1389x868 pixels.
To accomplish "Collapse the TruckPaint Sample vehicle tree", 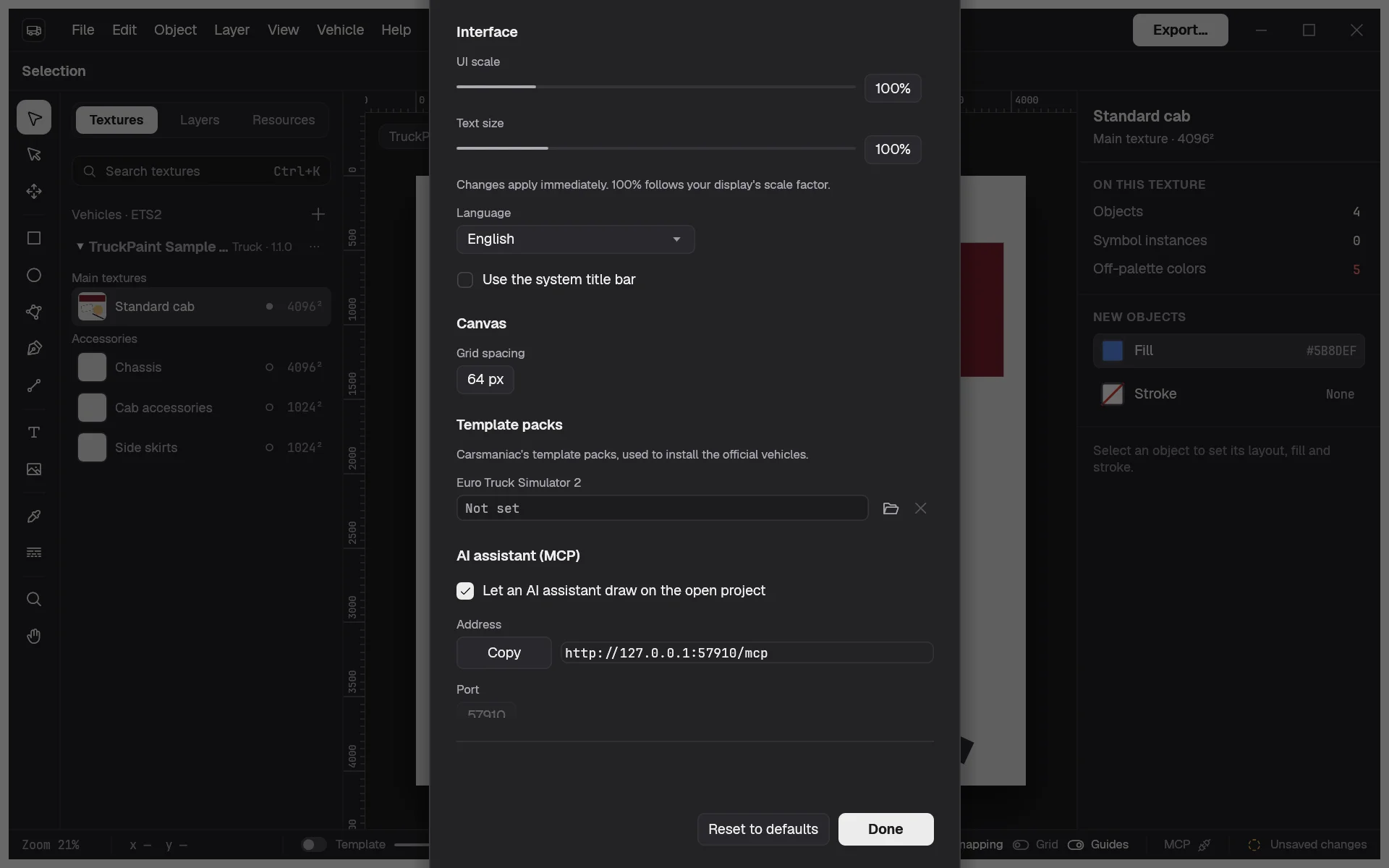I will [x=80, y=247].
